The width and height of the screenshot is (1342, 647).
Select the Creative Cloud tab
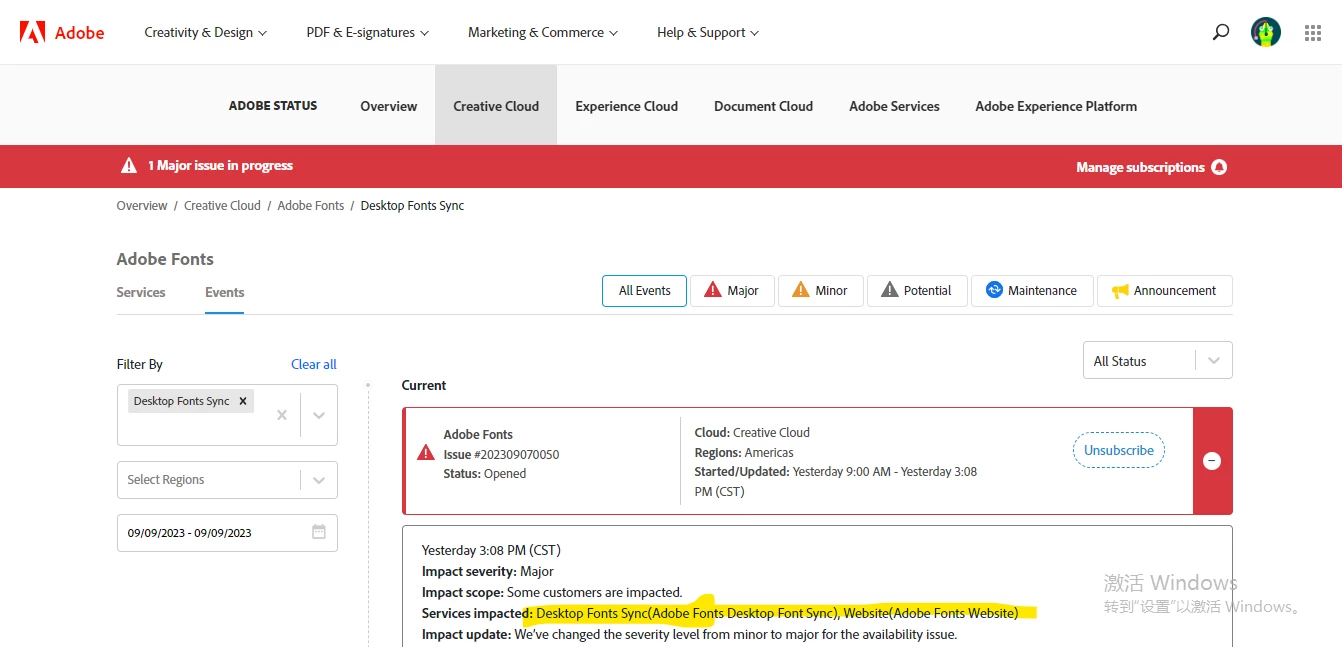click(496, 106)
